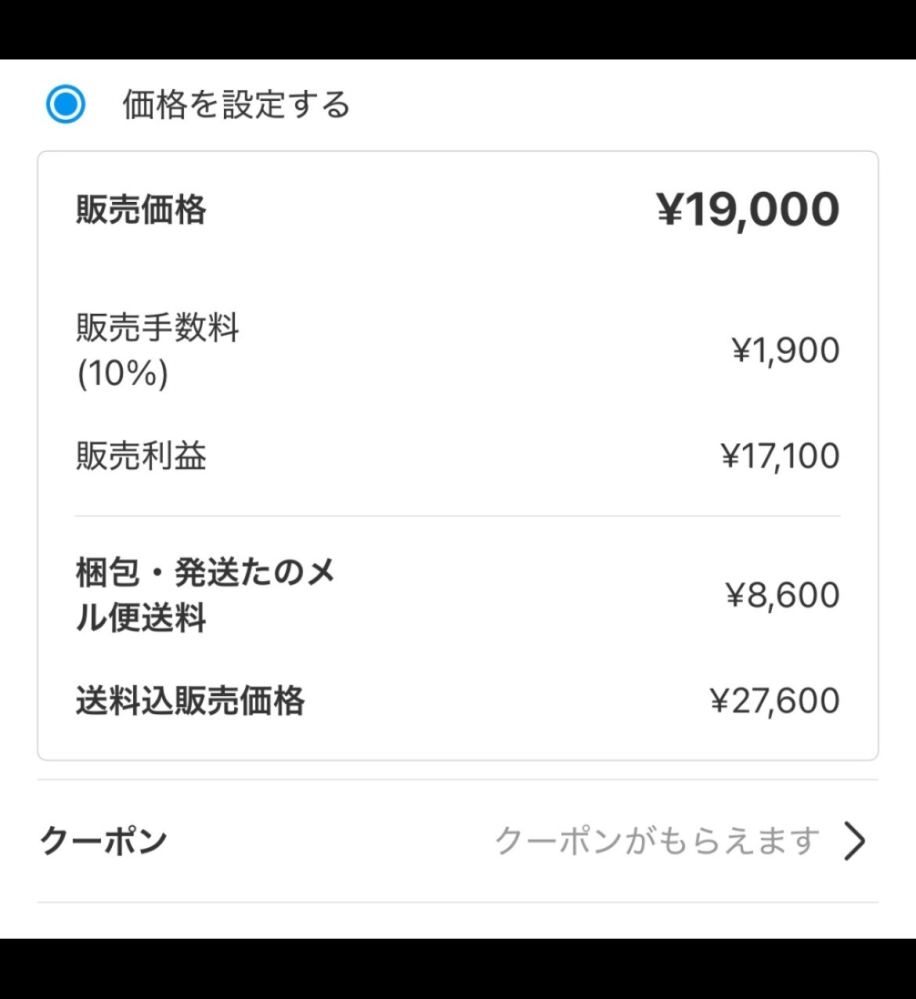Click the 販売価格 label
This screenshot has width=916, height=999.
tap(141, 209)
